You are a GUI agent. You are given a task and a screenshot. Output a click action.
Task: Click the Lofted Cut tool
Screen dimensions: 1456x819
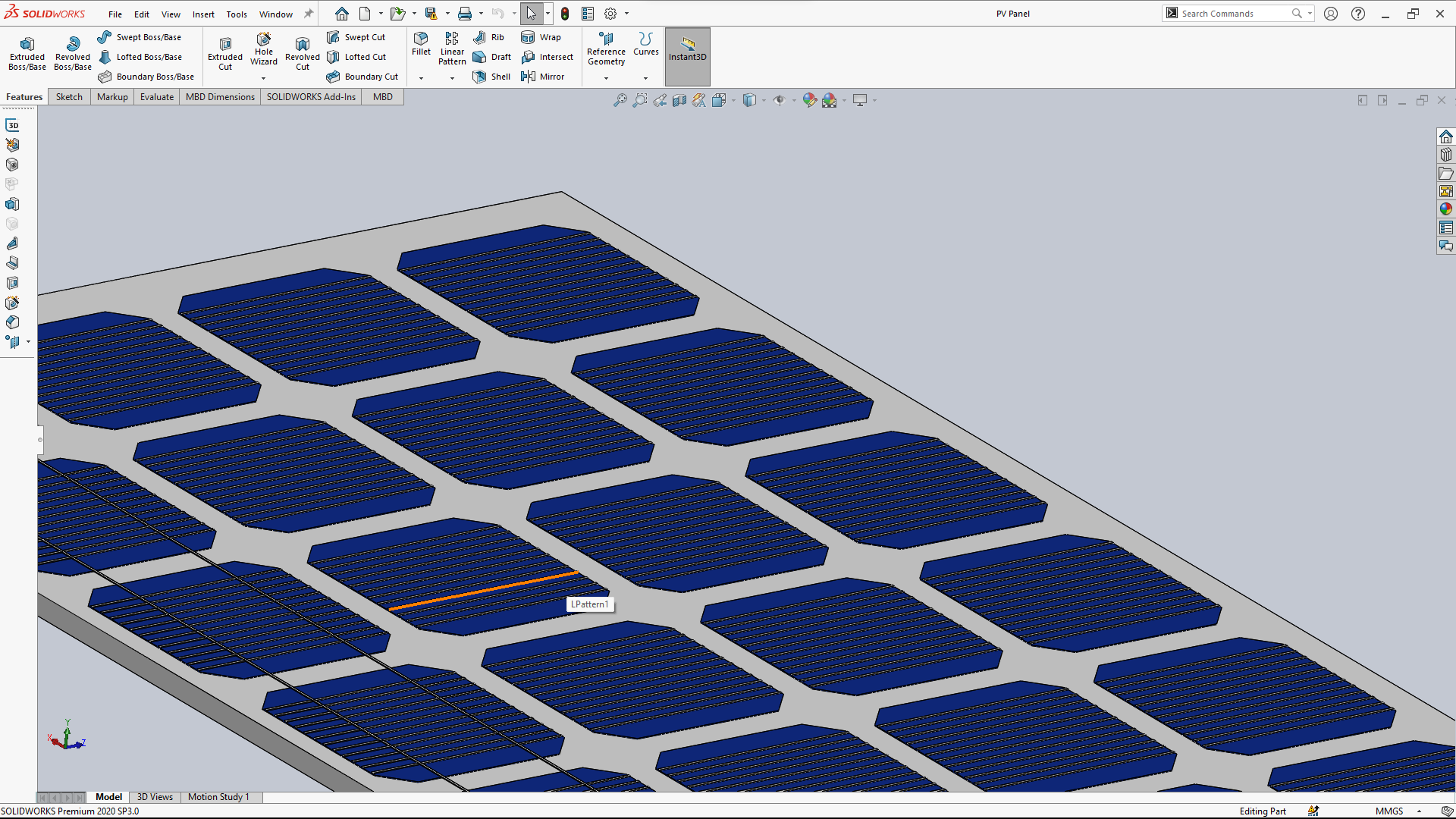tap(356, 57)
